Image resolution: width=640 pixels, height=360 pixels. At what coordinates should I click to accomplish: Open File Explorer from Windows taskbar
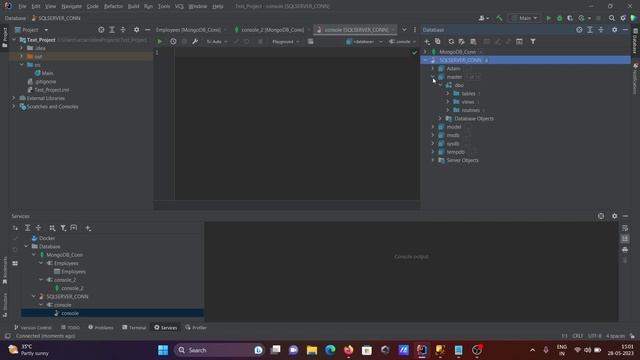click(312, 350)
